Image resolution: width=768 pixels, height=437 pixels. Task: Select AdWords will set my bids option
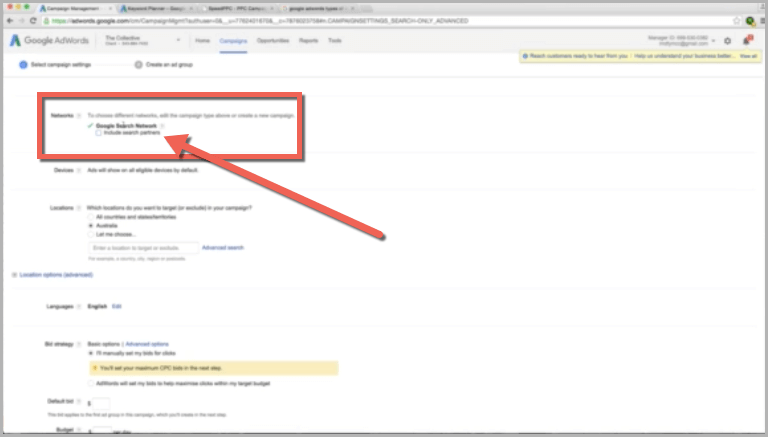tap(91, 384)
